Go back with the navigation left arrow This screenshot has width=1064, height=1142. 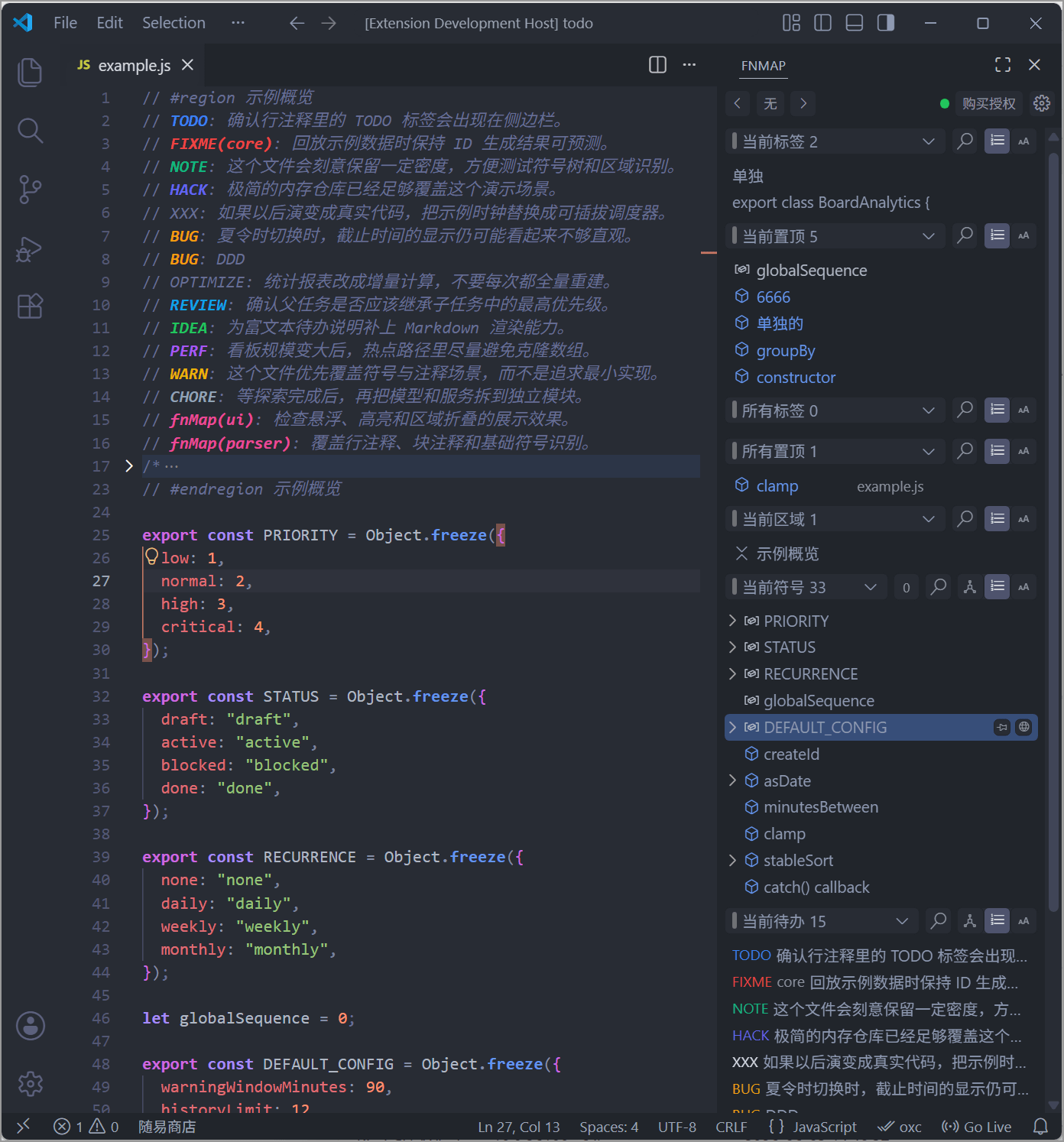[297, 23]
